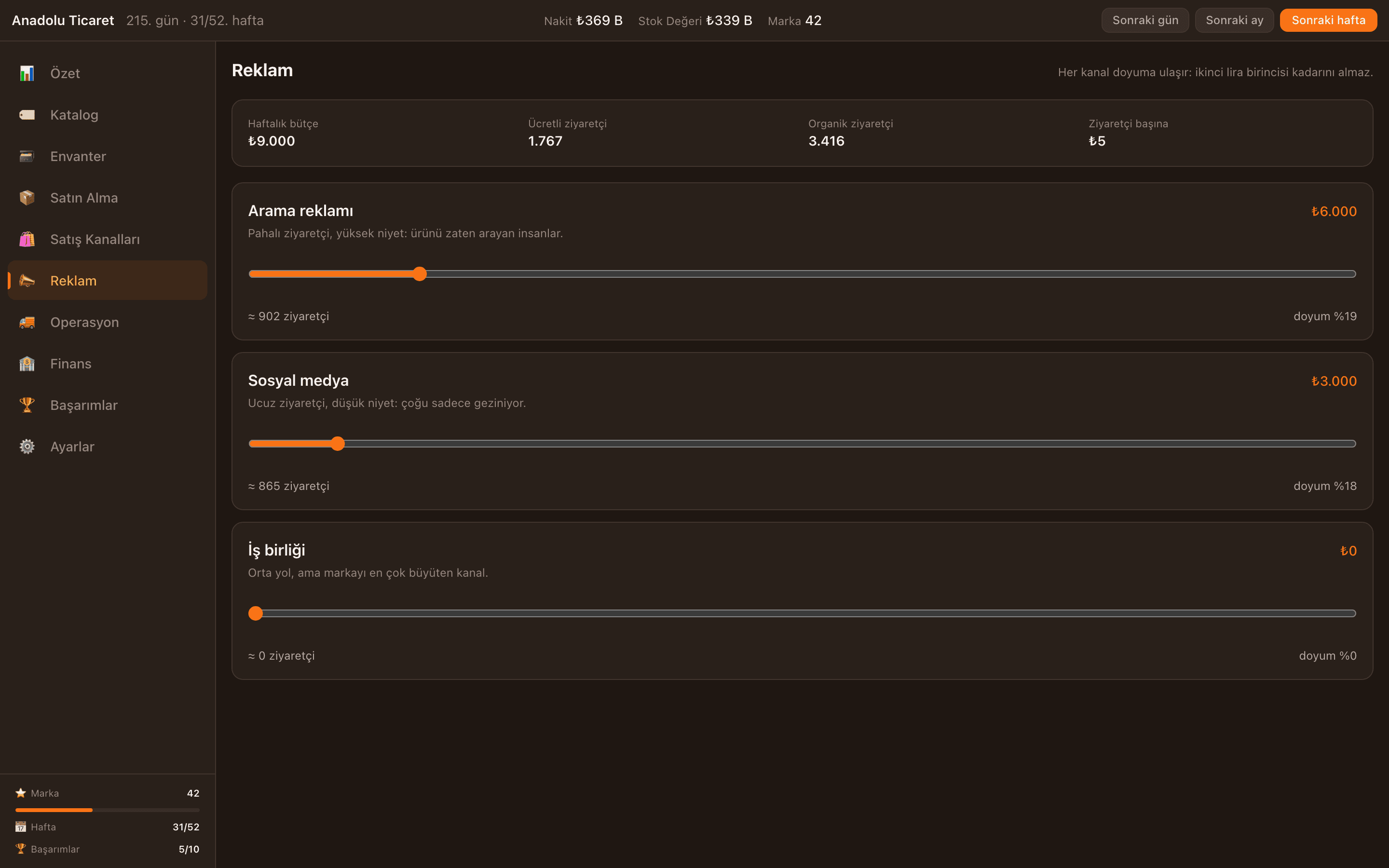Click the 'doyum %18' label
Image resolution: width=1389 pixels, height=868 pixels.
point(1325,486)
